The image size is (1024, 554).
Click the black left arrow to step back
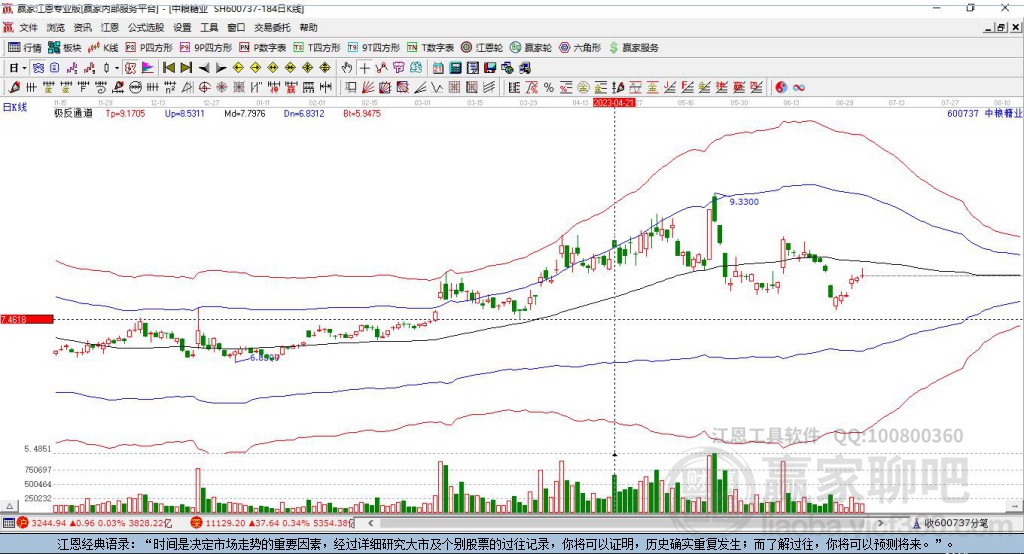(x=204, y=68)
